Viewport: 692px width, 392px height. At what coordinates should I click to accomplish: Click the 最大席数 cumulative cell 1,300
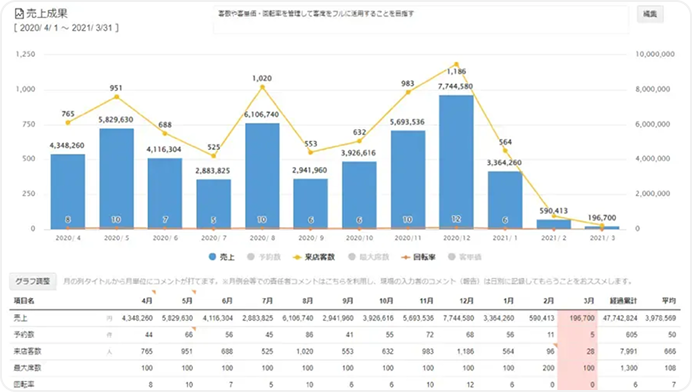[629, 368]
